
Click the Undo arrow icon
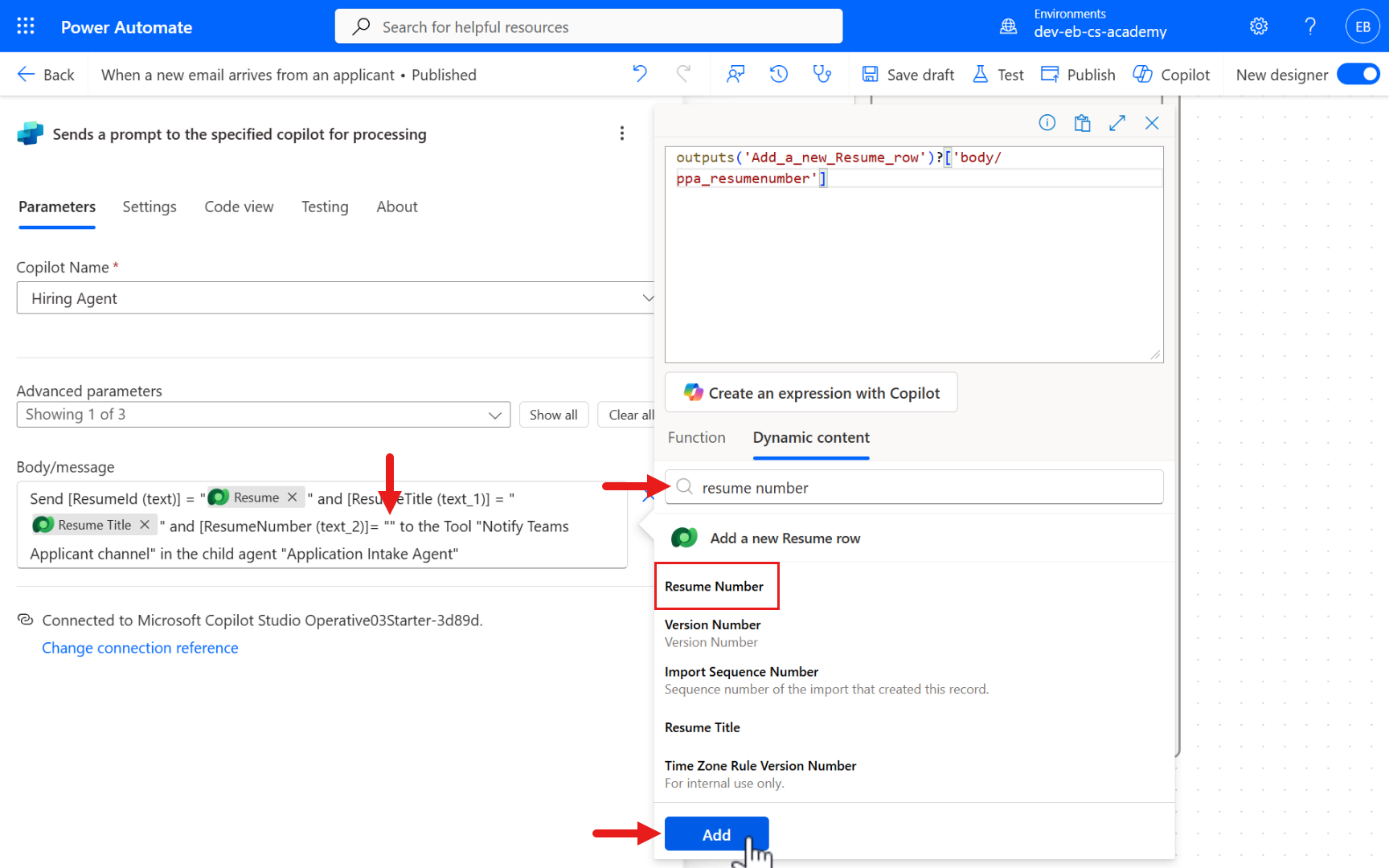tap(640, 75)
